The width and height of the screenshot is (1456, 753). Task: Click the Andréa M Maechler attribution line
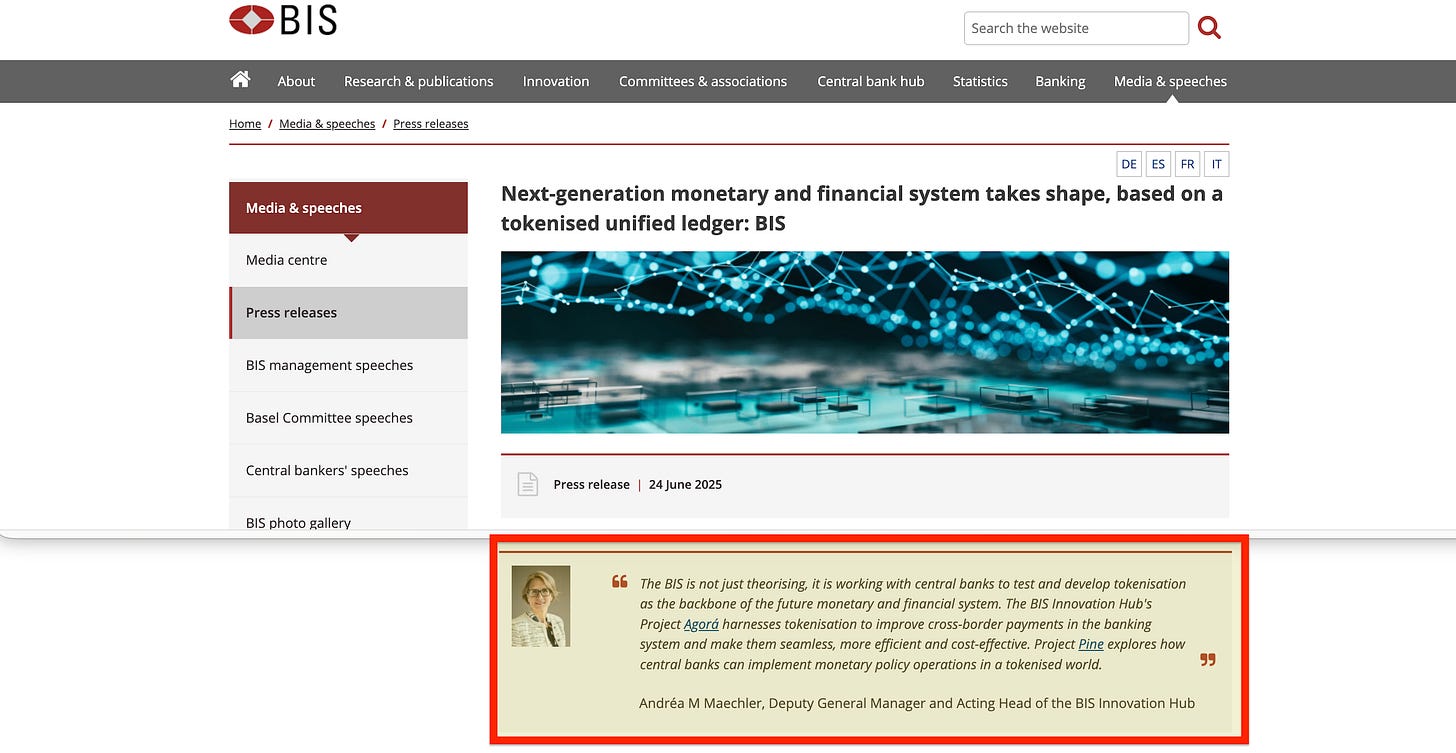click(917, 703)
